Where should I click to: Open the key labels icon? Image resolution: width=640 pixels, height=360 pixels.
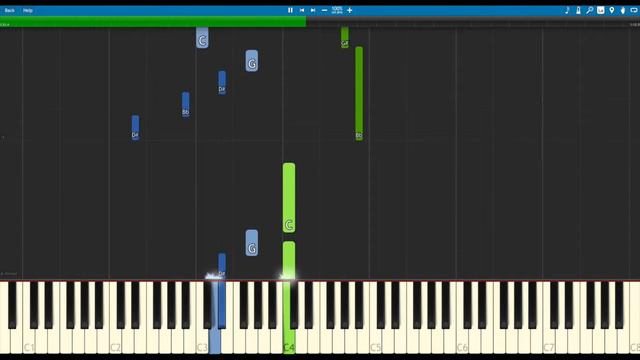pyautogui.click(x=600, y=10)
